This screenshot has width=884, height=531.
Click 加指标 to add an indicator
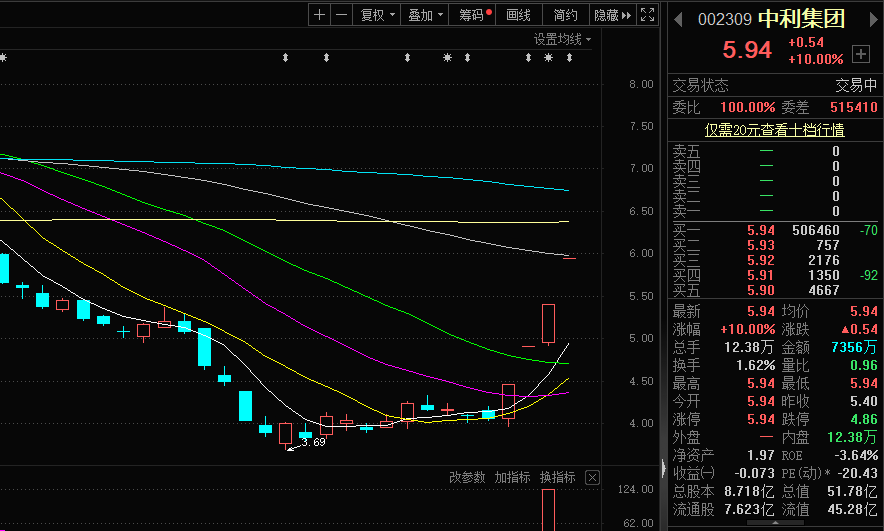coord(512,477)
